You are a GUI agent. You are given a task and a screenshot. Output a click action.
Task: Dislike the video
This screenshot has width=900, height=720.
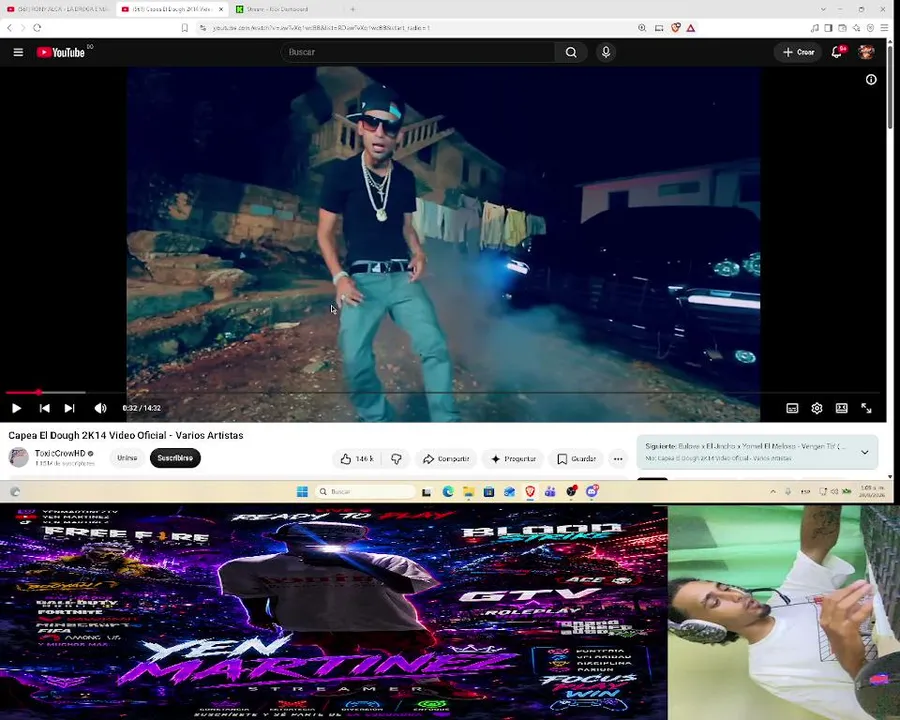396,459
